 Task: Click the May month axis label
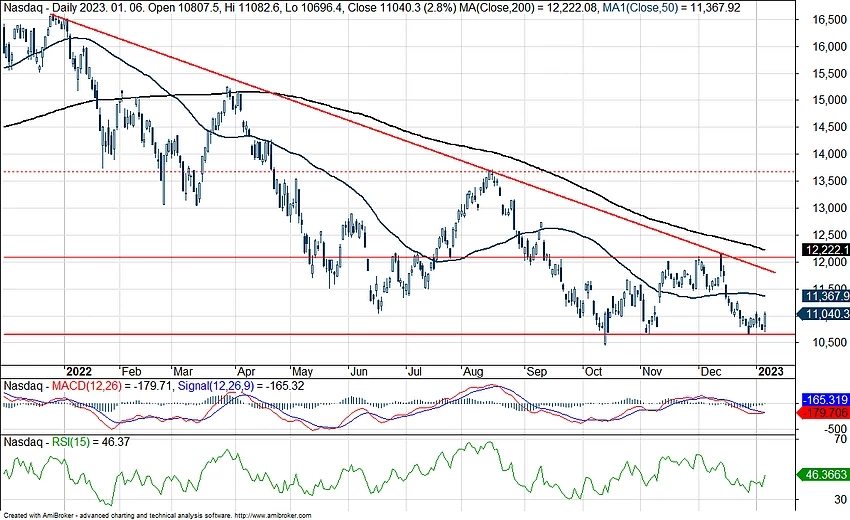[x=302, y=372]
